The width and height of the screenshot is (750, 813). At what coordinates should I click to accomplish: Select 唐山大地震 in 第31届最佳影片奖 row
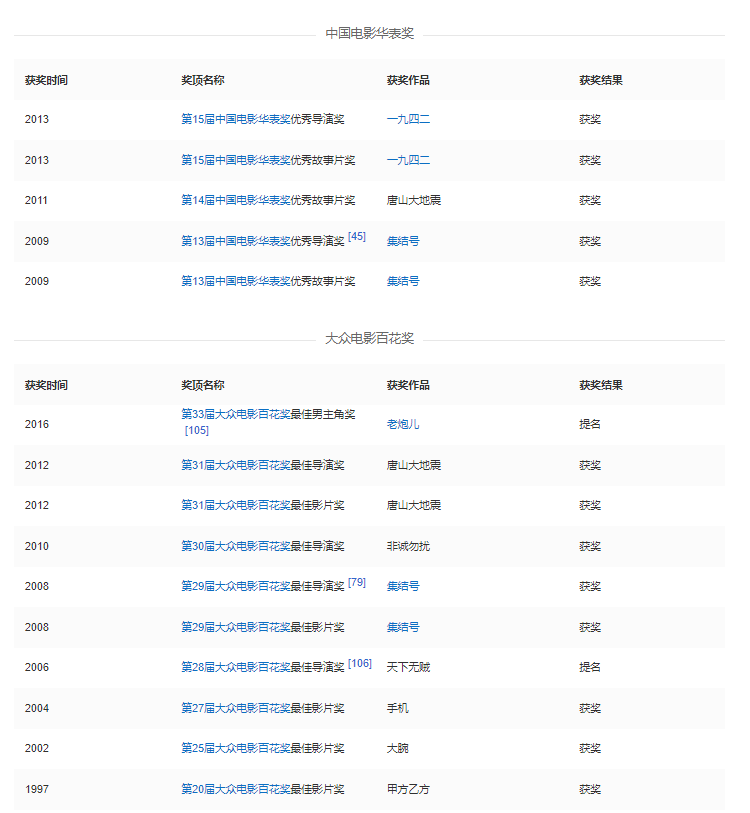pyautogui.click(x=414, y=505)
